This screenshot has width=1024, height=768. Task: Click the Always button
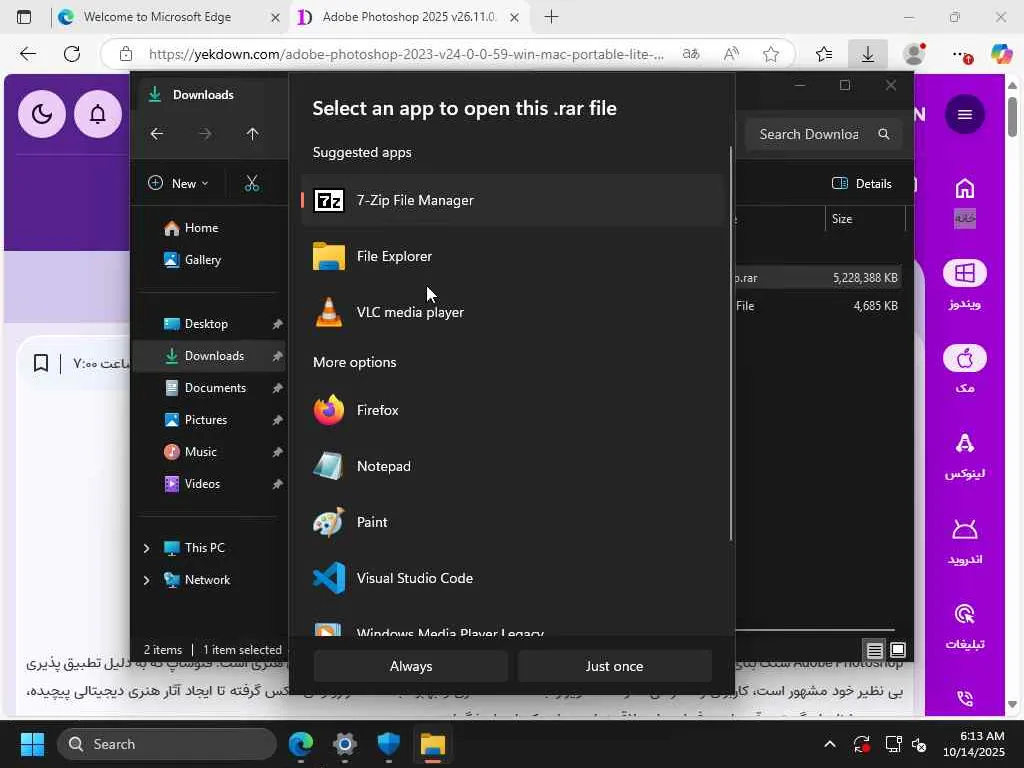pos(411,666)
